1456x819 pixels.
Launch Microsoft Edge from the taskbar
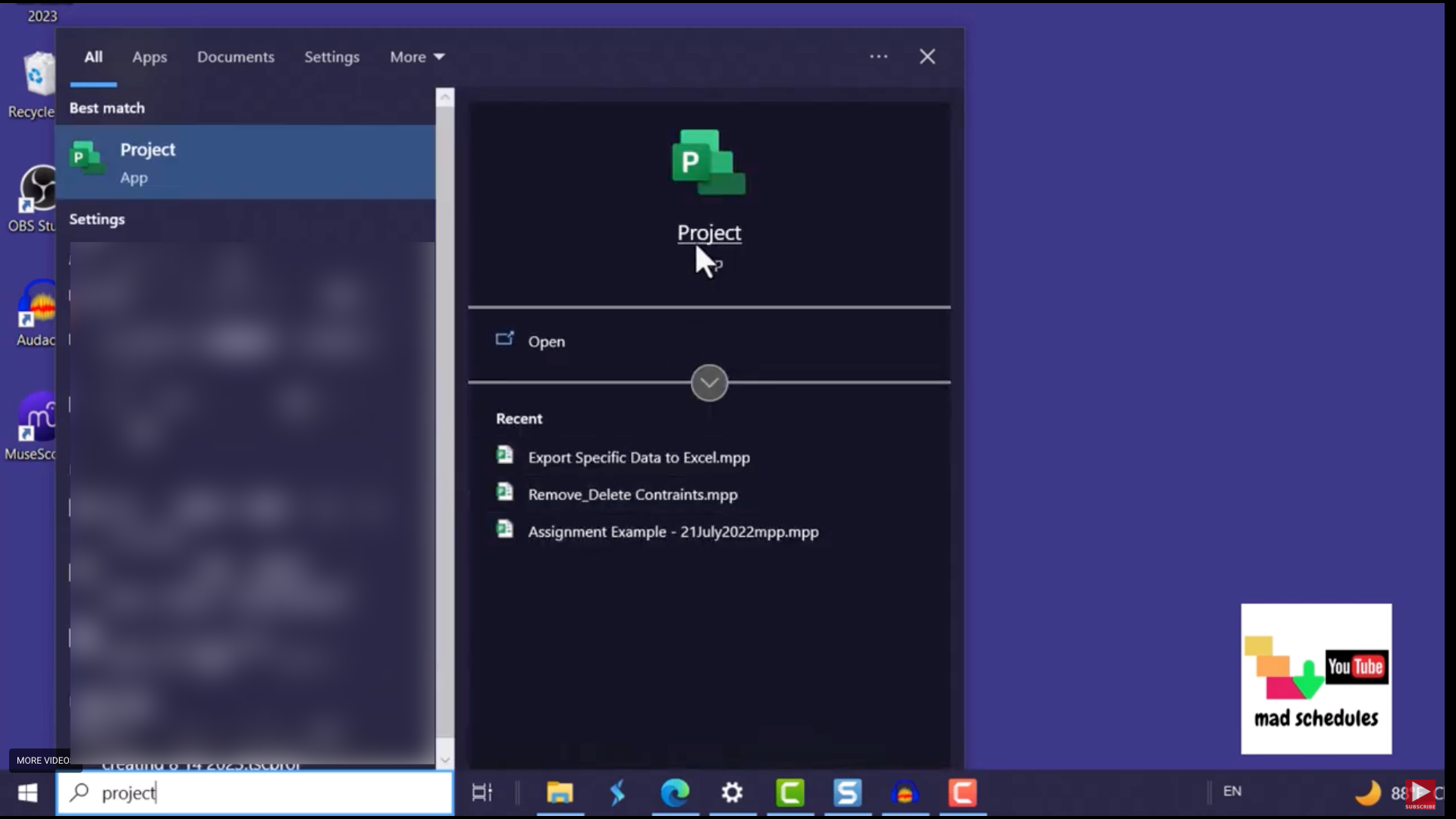674,793
